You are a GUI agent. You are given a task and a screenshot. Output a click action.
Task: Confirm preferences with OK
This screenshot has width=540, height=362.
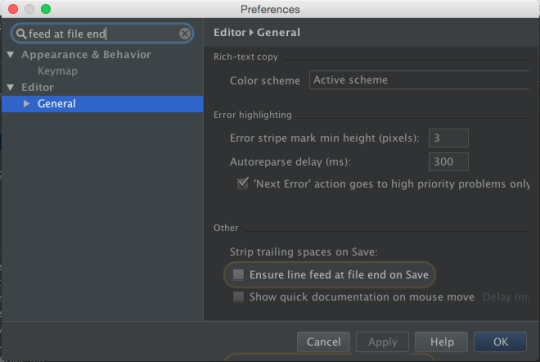click(500, 342)
